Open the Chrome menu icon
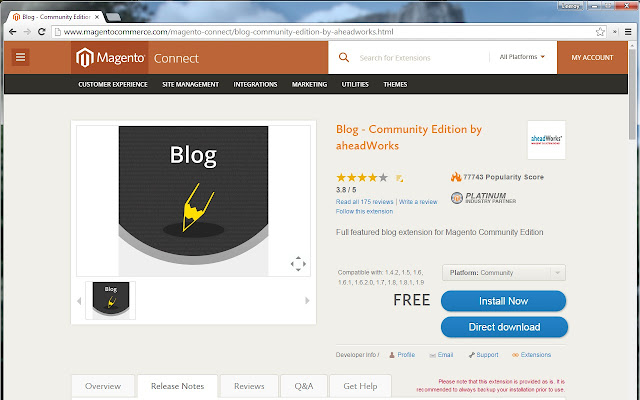640x400 pixels. pyautogui.click(x=628, y=32)
